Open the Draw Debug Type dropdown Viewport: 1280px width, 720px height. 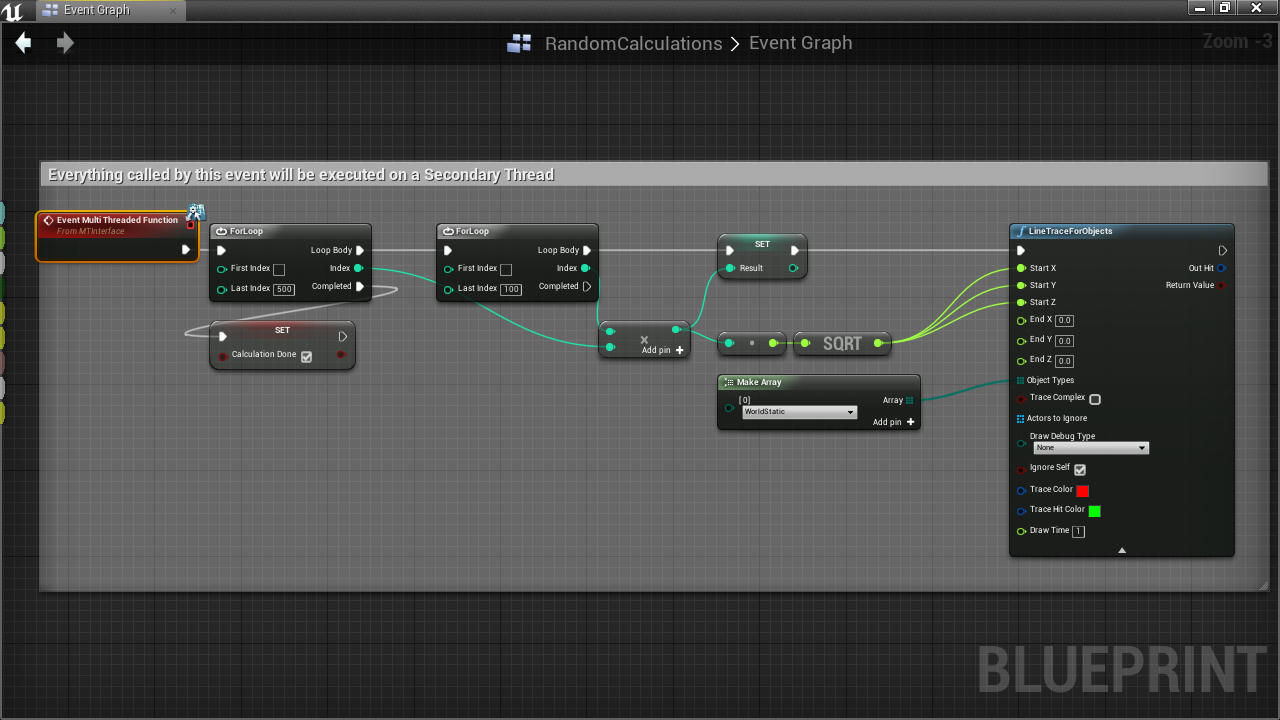tap(1091, 448)
